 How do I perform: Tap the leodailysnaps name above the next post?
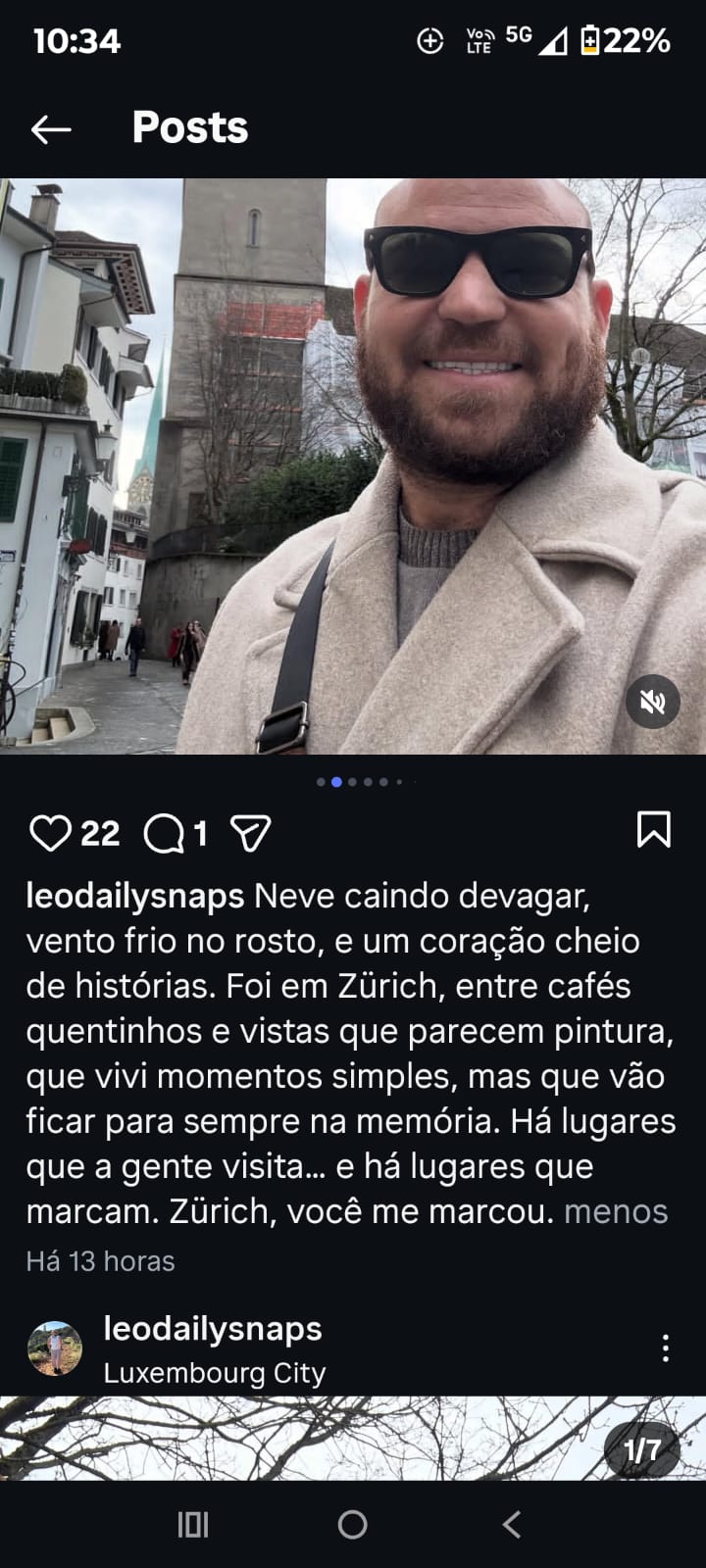click(x=213, y=1329)
